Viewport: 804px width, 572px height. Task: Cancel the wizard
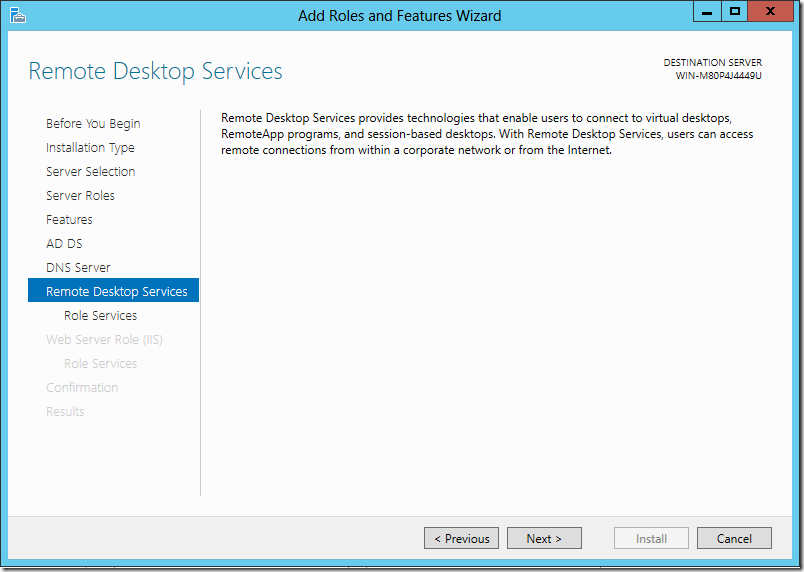click(734, 538)
